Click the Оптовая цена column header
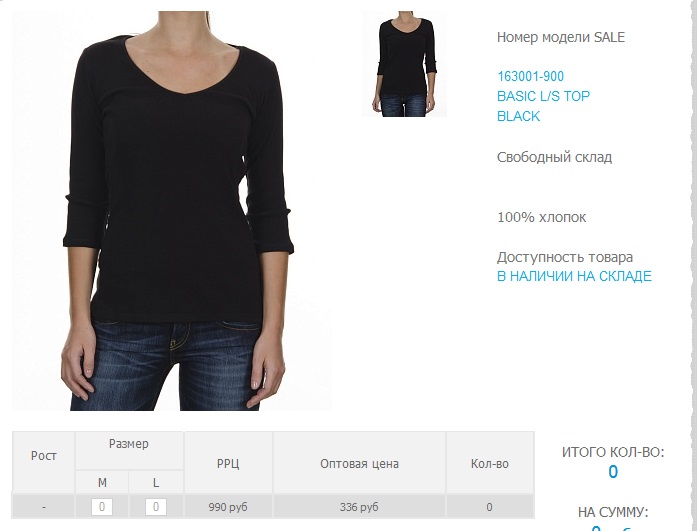Image resolution: width=697 pixels, height=531 pixels. (359, 462)
